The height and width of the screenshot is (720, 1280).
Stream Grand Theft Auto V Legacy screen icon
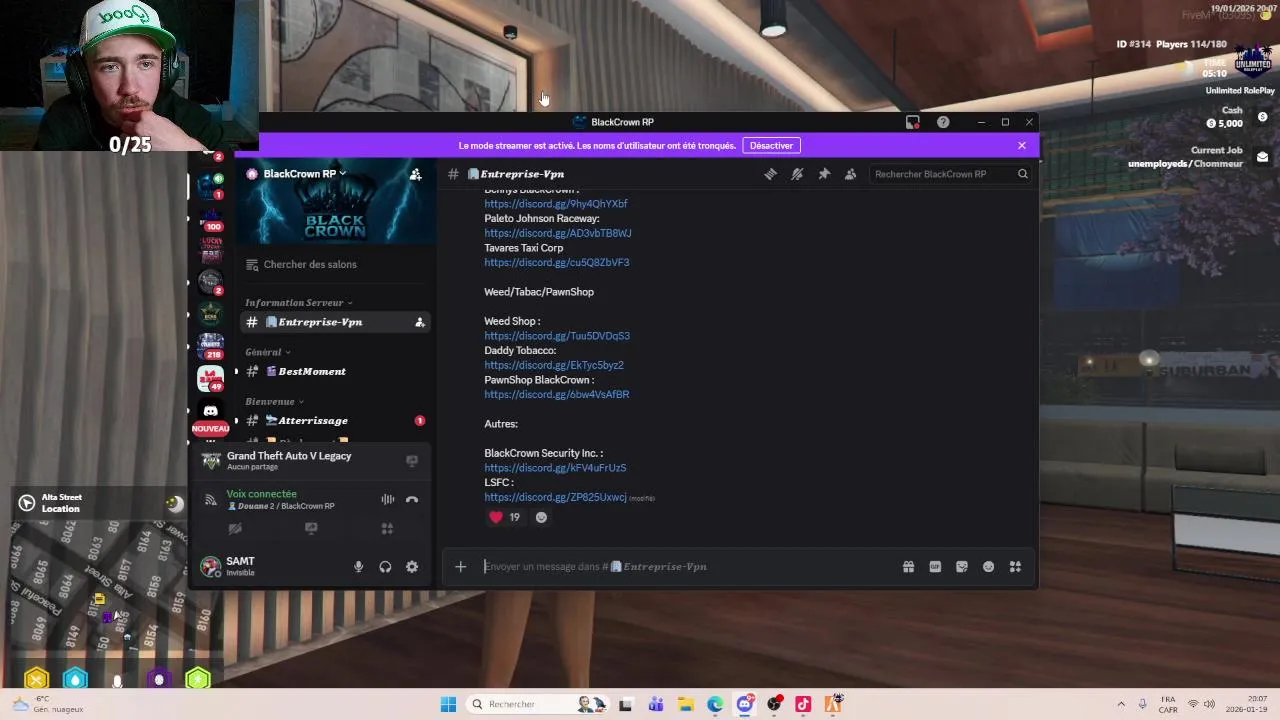coord(412,461)
